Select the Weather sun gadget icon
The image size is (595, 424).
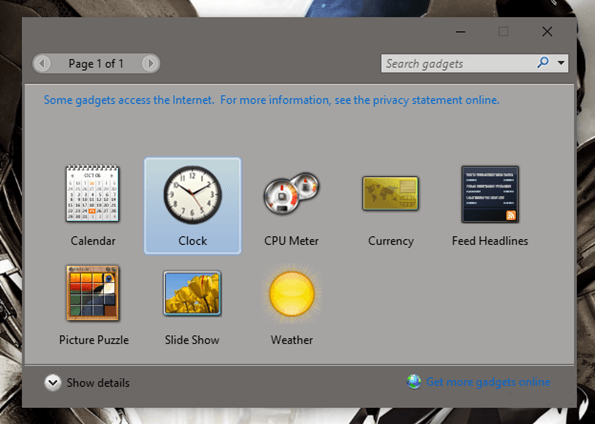pyautogui.click(x=292, y=293)
